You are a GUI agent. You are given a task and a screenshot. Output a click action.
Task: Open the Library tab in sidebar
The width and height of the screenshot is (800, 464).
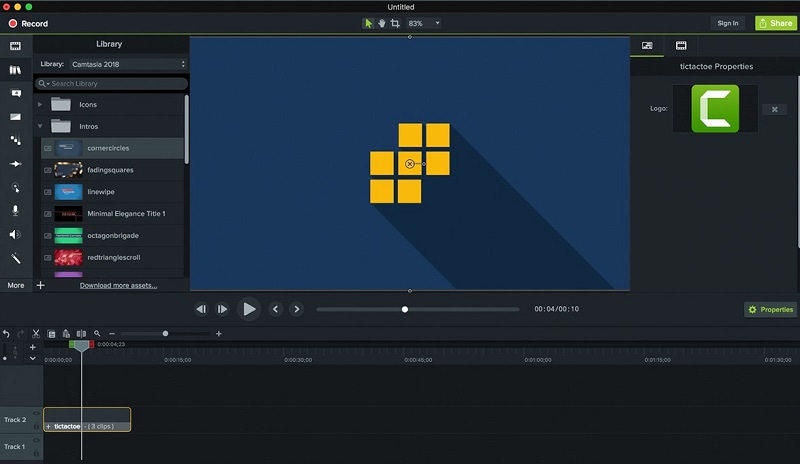(15, 69)
